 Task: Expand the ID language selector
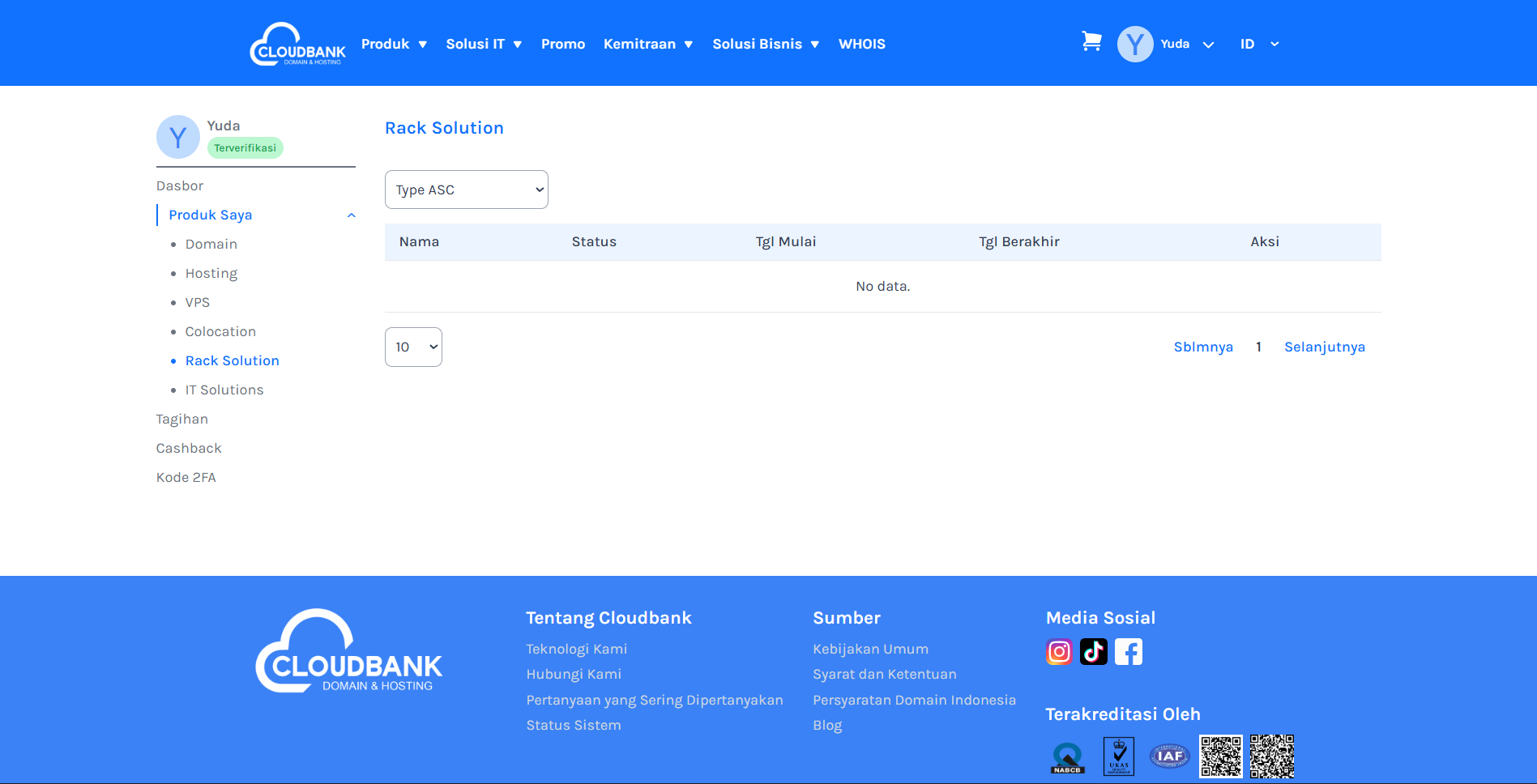[1259, 44]
